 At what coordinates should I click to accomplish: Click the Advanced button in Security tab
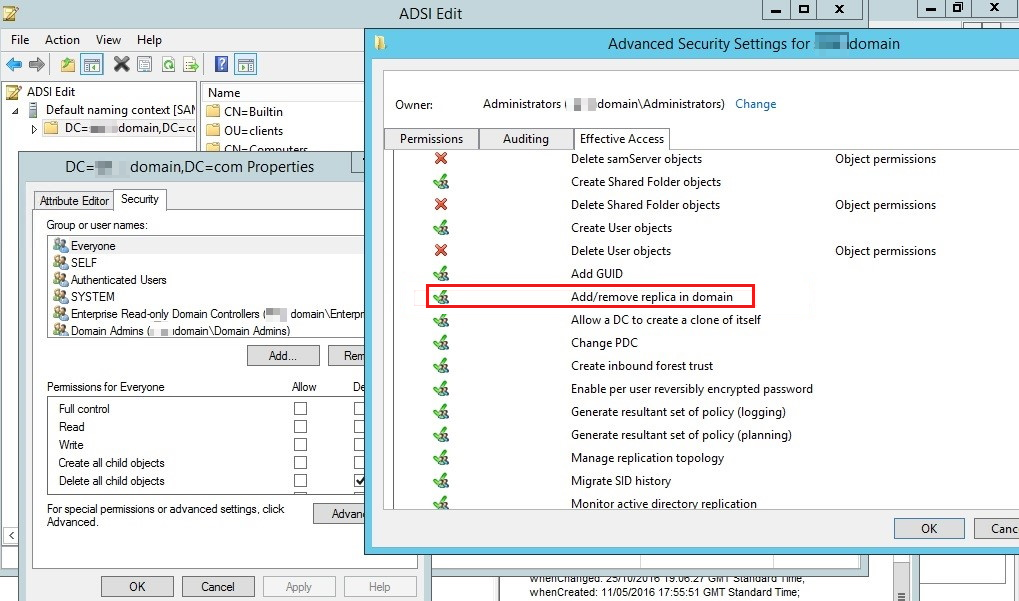click(339, 513)
